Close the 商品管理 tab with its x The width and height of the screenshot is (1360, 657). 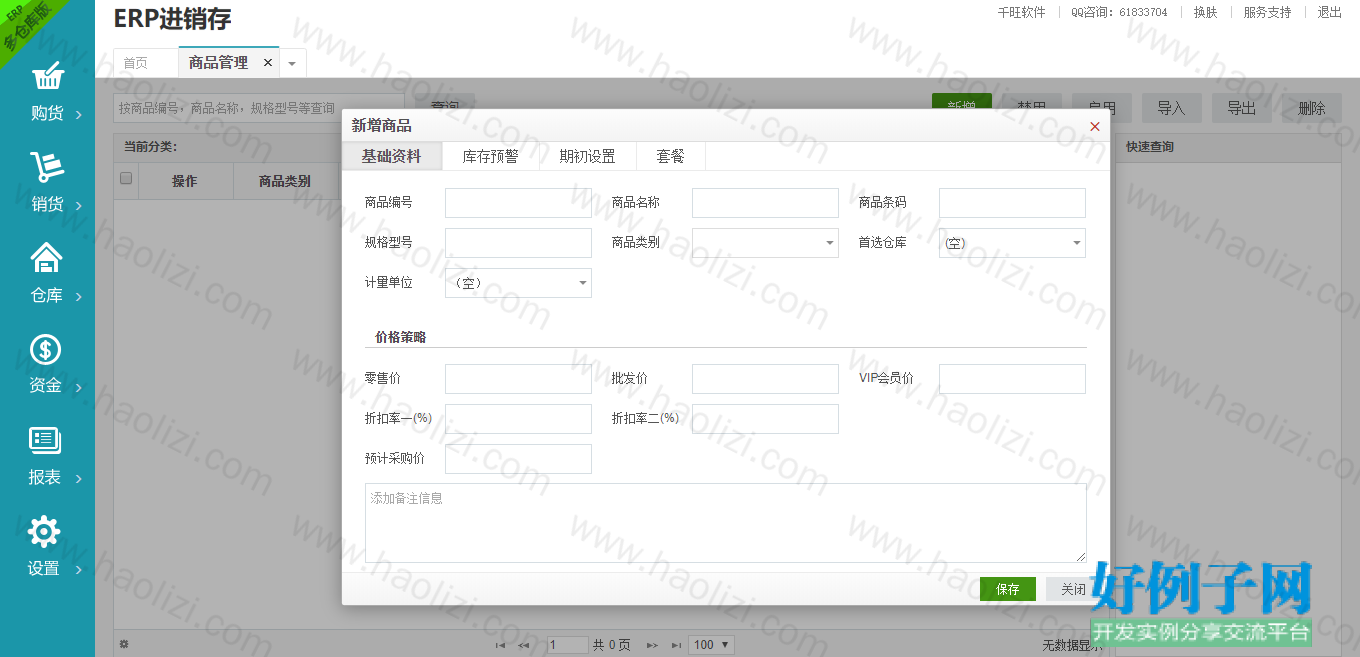point(267,62)
